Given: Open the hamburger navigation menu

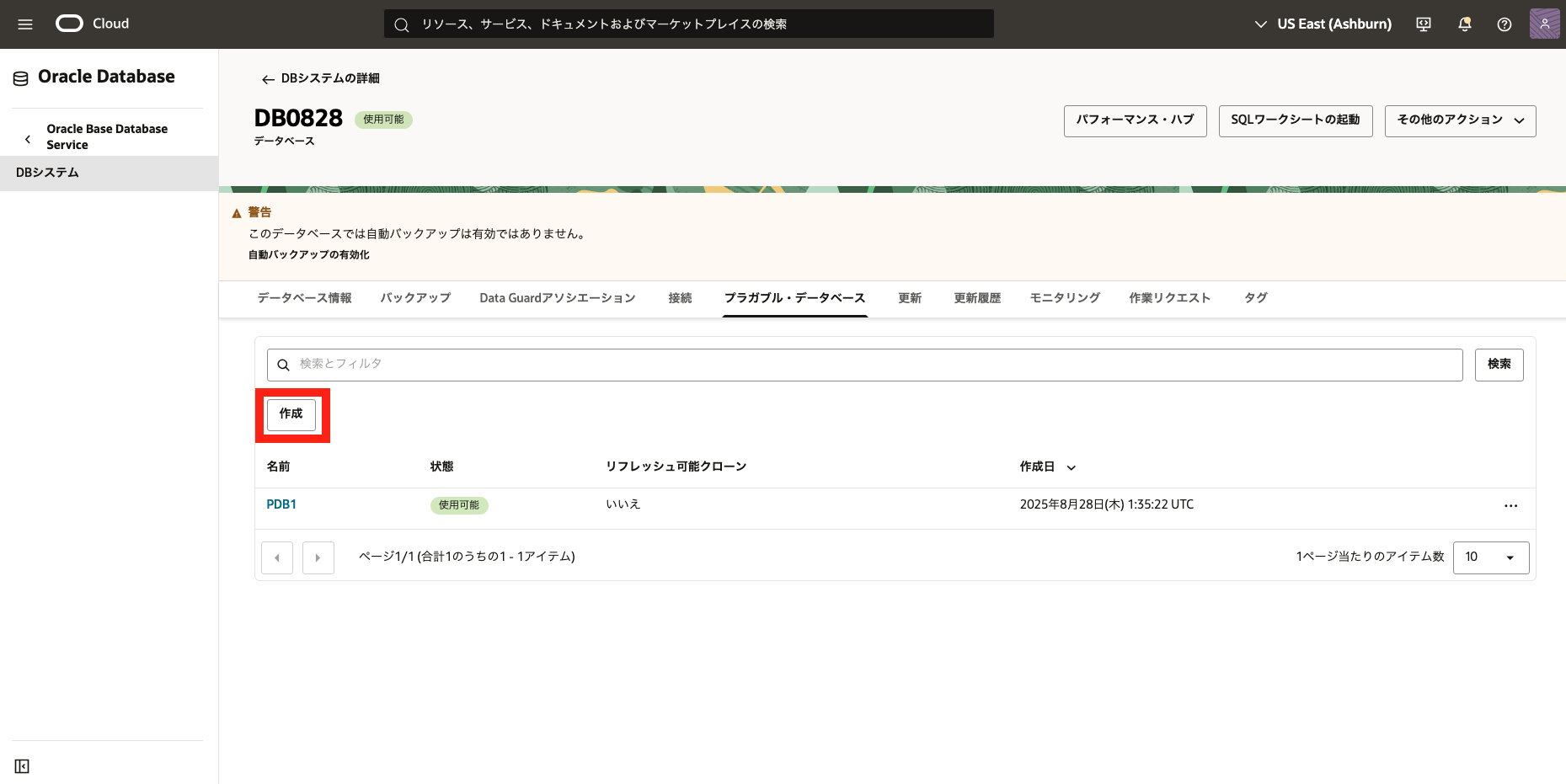Looking at the screenshot, I should pos(25,24).
